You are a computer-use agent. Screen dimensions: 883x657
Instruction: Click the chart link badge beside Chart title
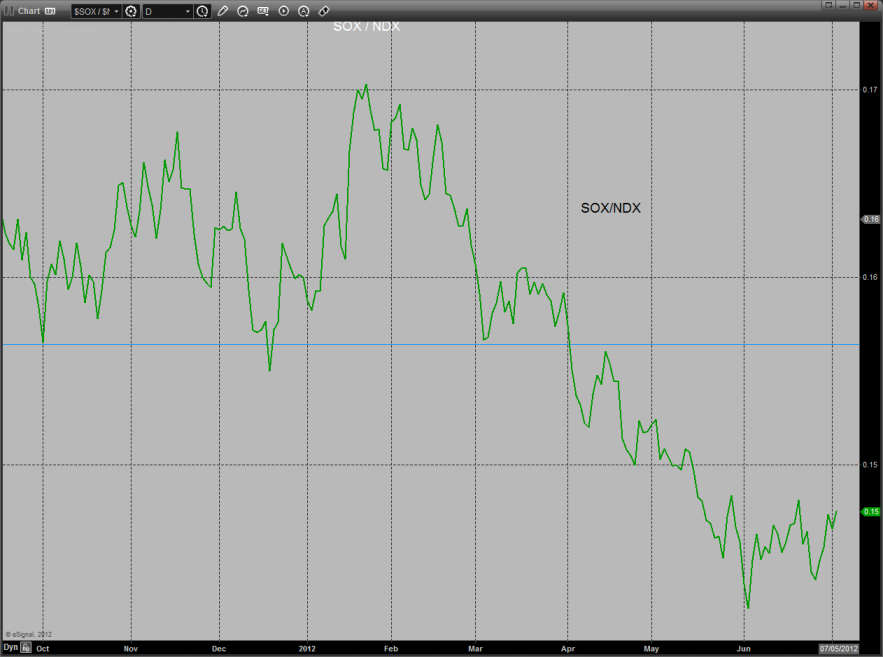(50, 11)
